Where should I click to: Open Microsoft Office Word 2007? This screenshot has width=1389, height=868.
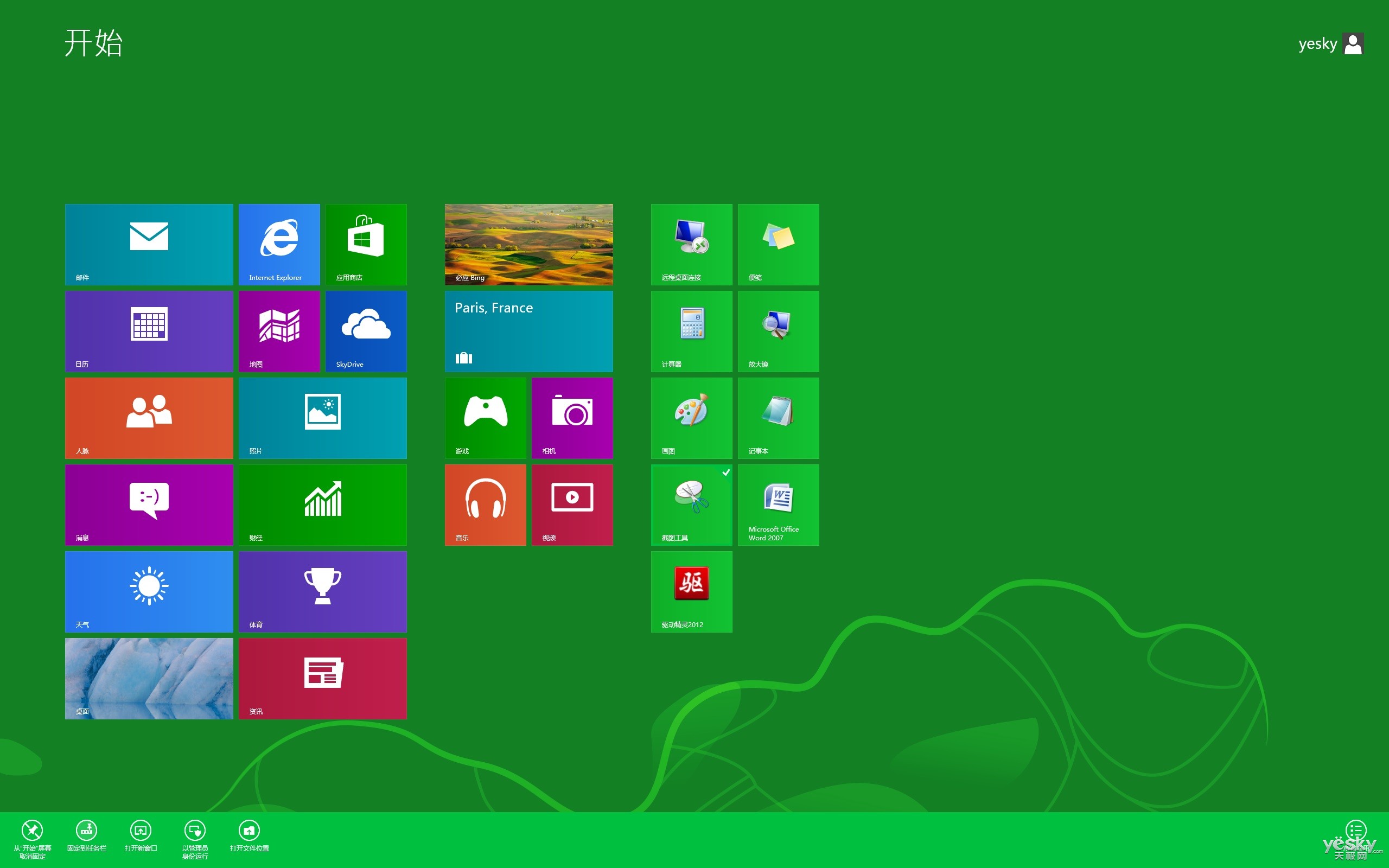pos(778,505)
